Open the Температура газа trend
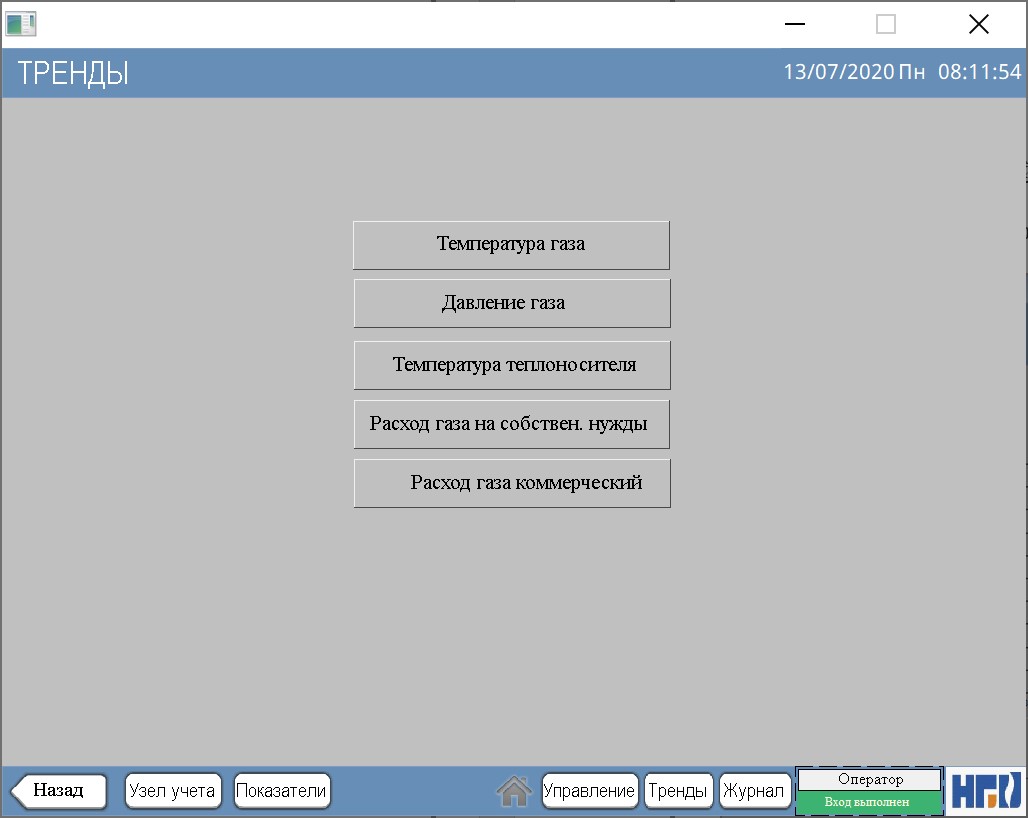Screen dimensions: 1028x818 pos(511,245)
